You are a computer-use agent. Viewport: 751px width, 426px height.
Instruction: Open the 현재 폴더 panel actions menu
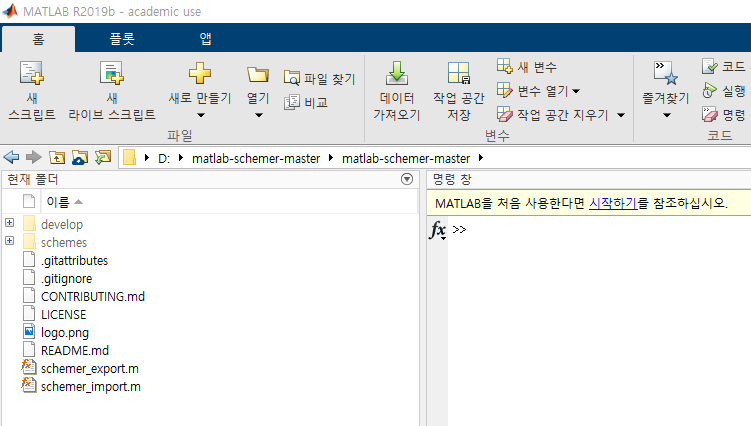click(407, 179)
